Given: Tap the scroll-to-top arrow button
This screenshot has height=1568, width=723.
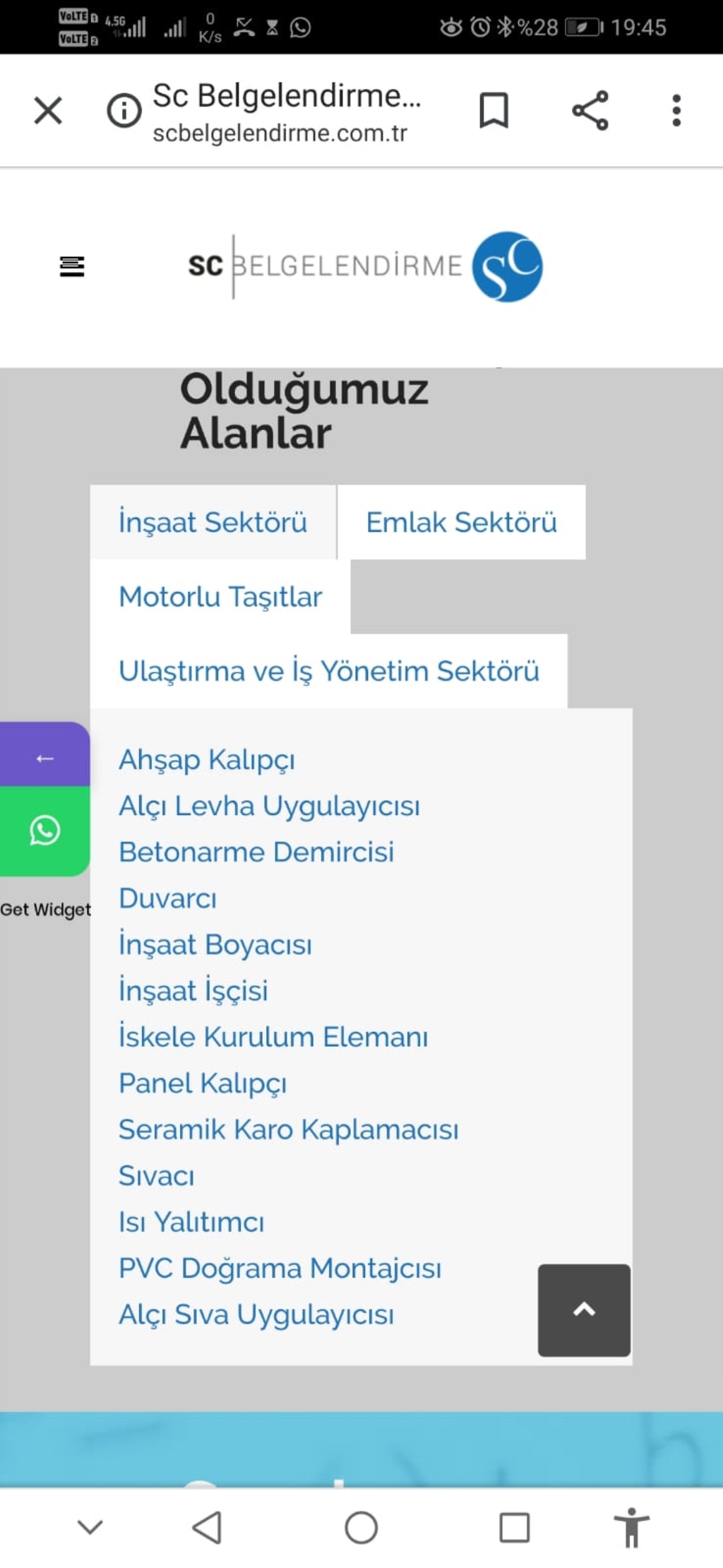Looking at the screenshot, I should pos(584,1310).
